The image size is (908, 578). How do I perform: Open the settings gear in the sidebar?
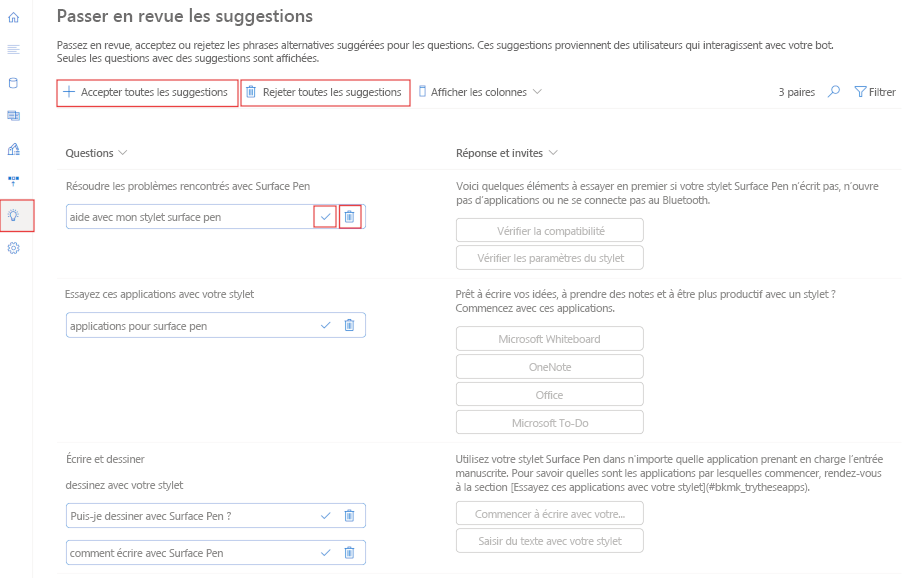[x=13, y=247]
